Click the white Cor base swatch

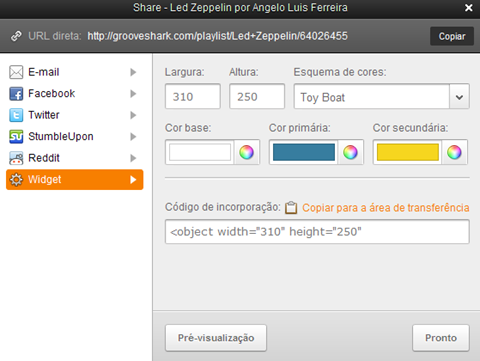click(x=200, y=152)
